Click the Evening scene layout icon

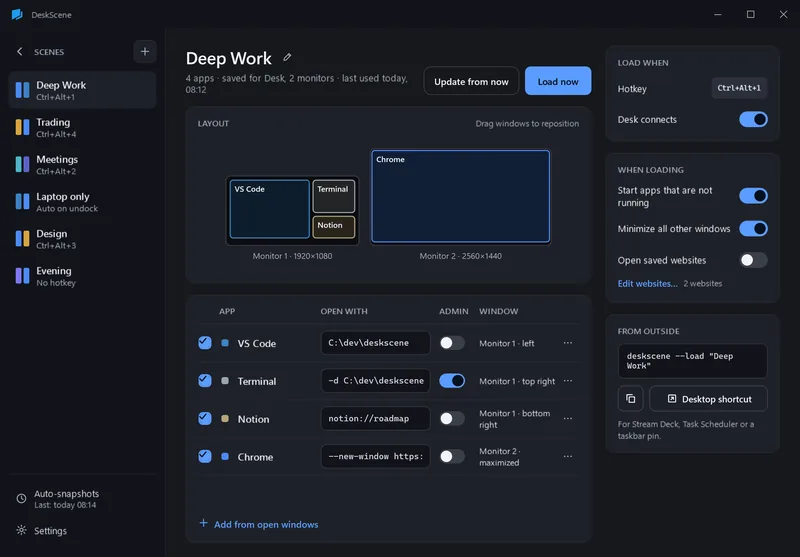click(x=22, y=276)
